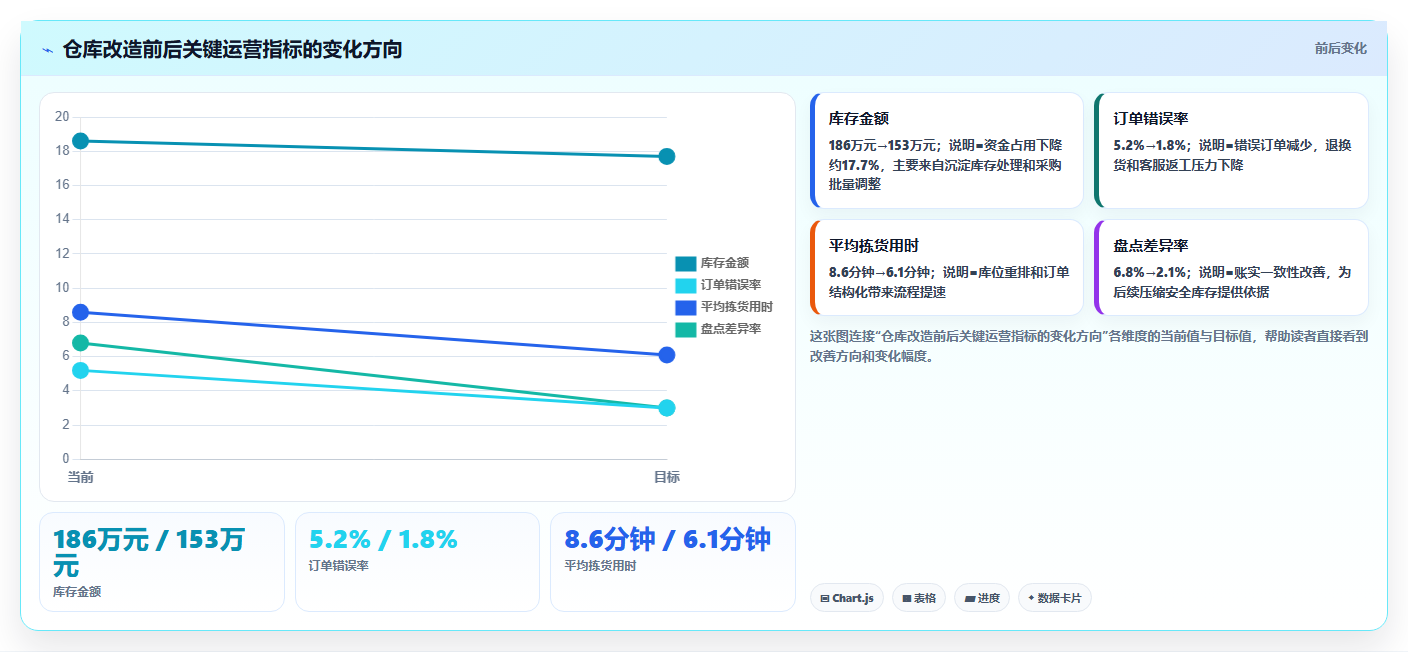The width and height of the screenshot is (1408, 652).
Task: Click the 前后变化 label in the header
Action: click(x=1340, y=49)
